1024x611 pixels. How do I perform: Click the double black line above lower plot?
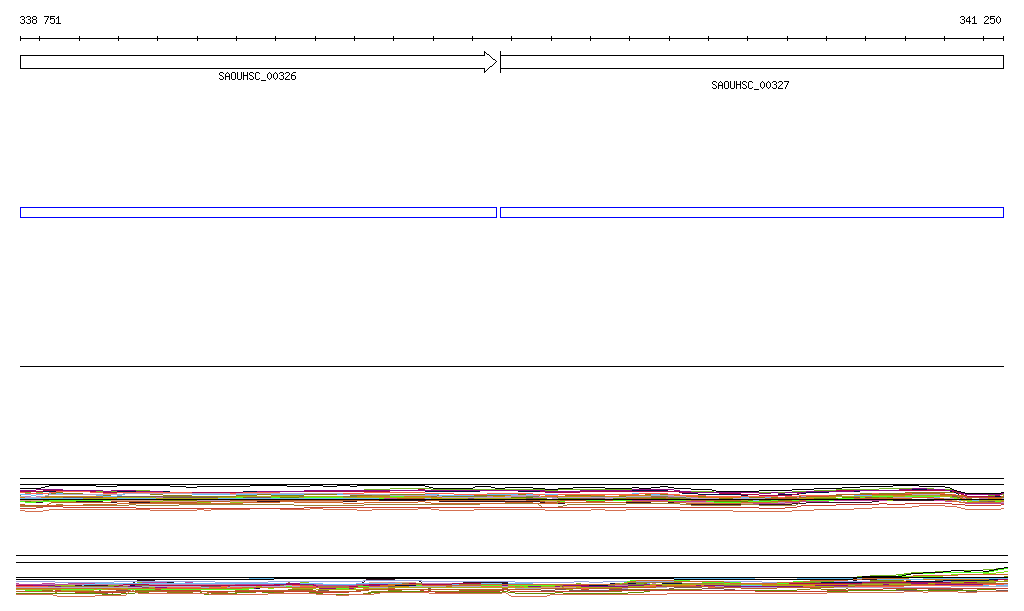[512, 559]
